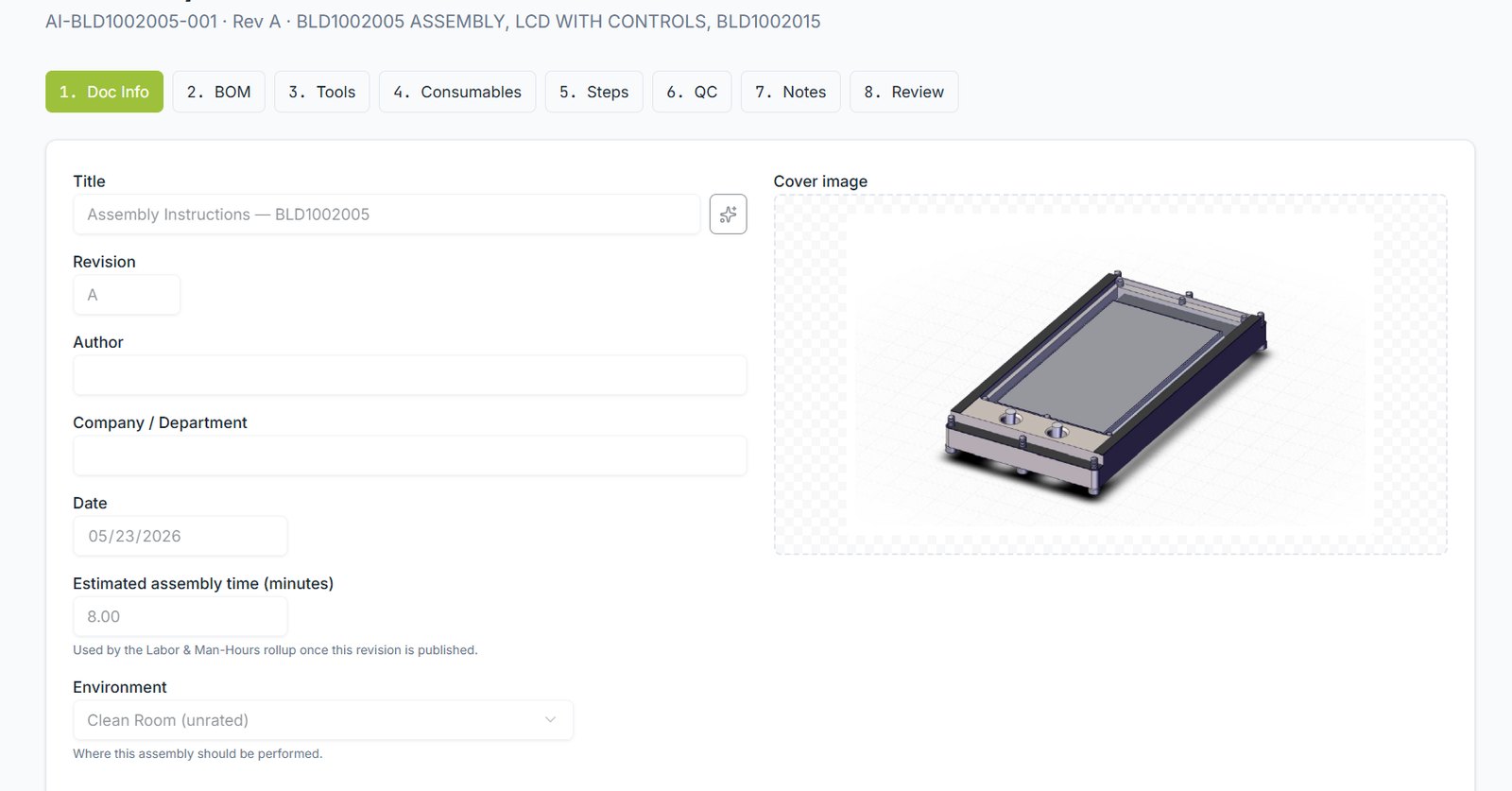Open the Notes tab

point(791,92)
